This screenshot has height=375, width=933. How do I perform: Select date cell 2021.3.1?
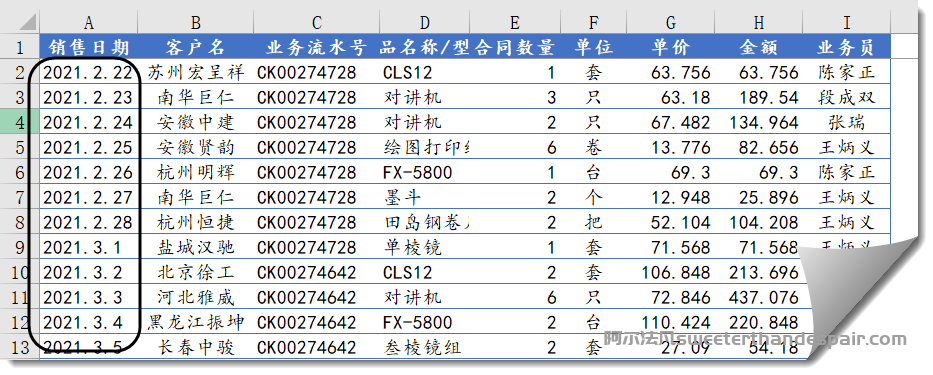click(89, 247)
